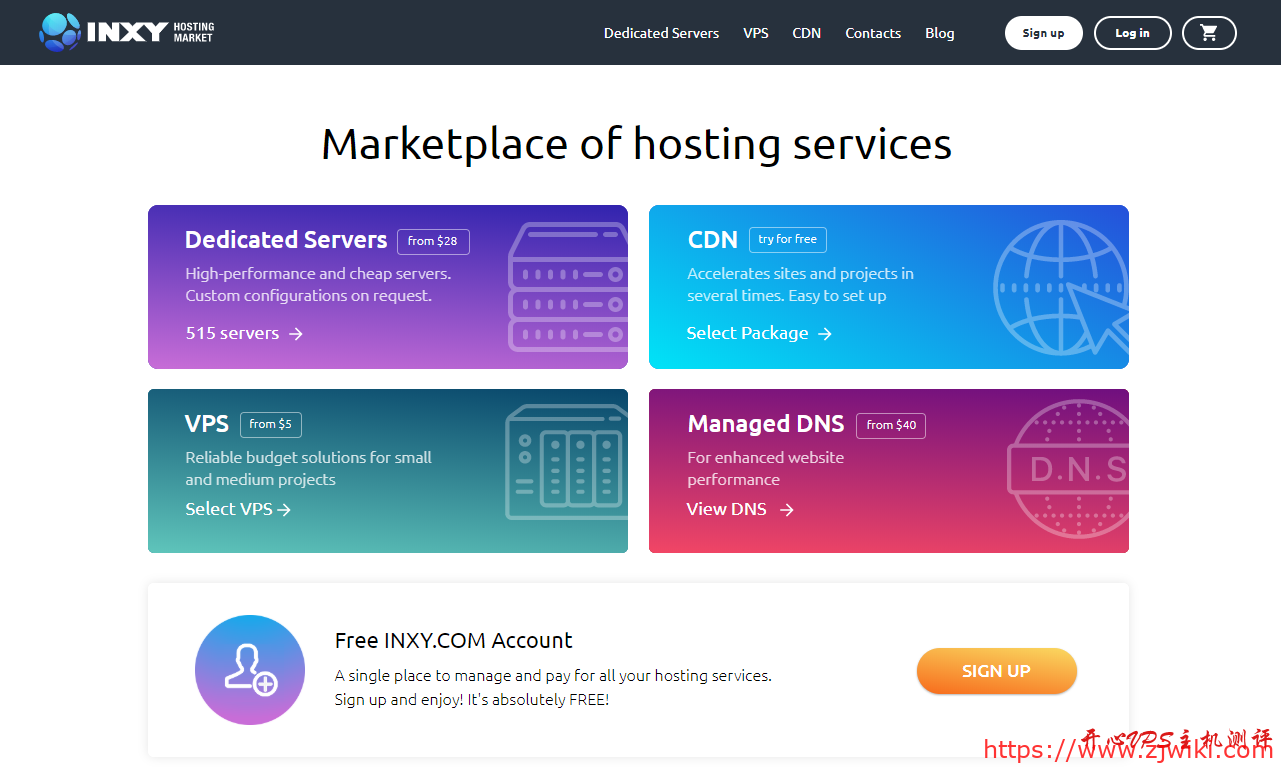Click the server rack illustration on Dedicated Servers card
This screenshot has width=1281, height=767.
pyautogui.click(x=566, y=287)
